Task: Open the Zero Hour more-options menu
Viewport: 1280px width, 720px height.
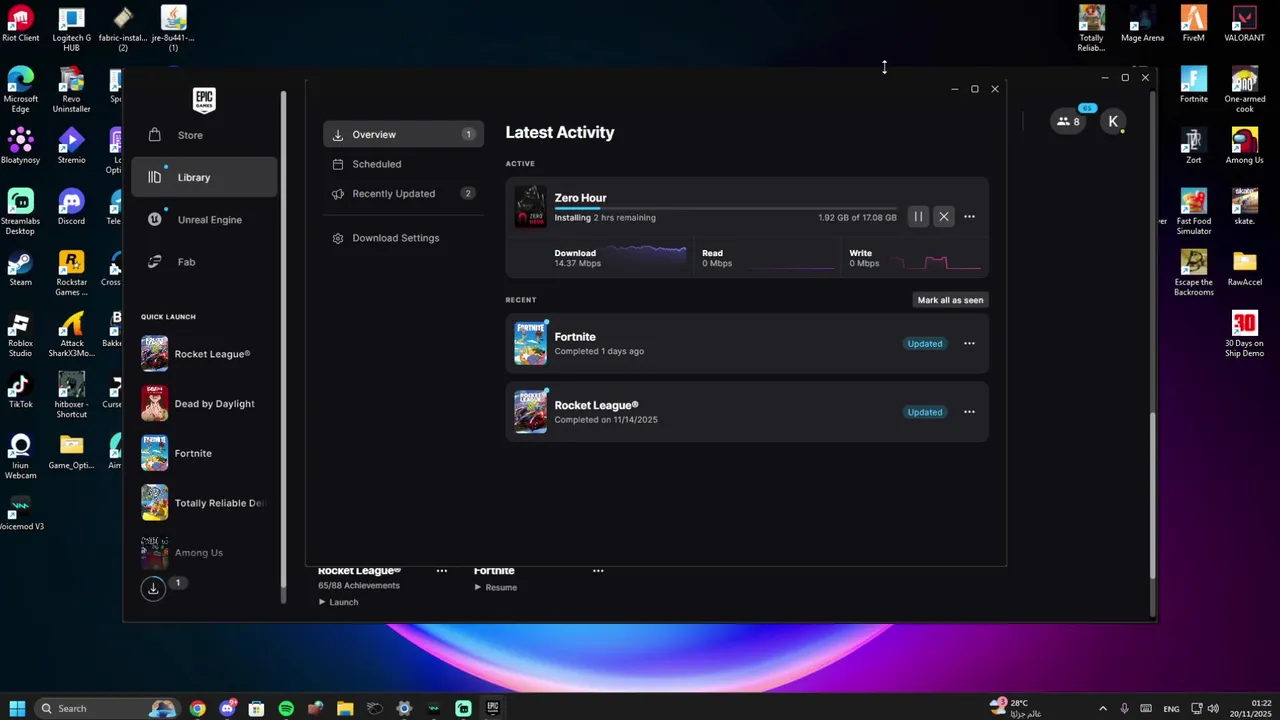Action: click(969, 216)
